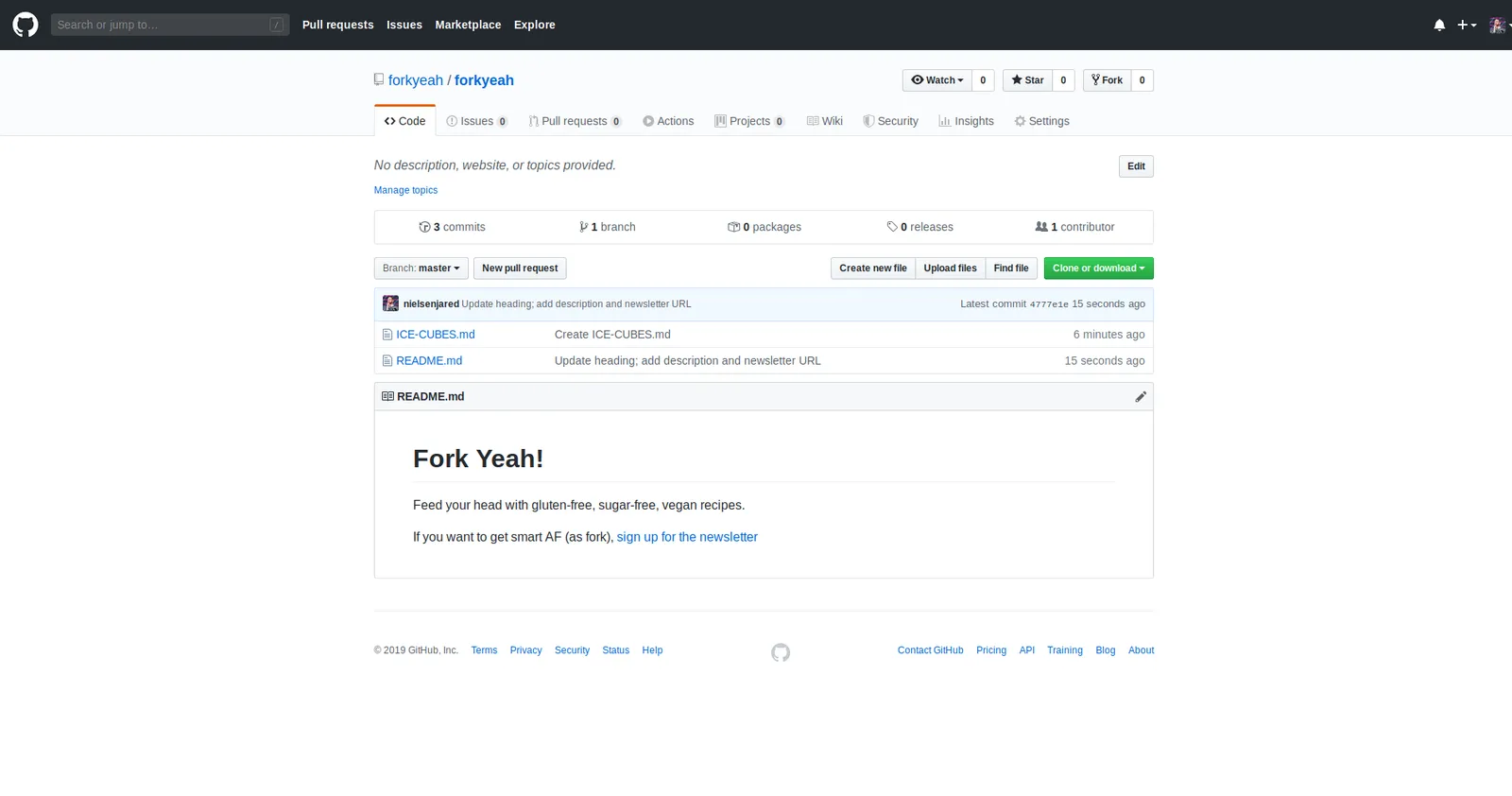Open the Terms footer link

[x=484, y=650]
